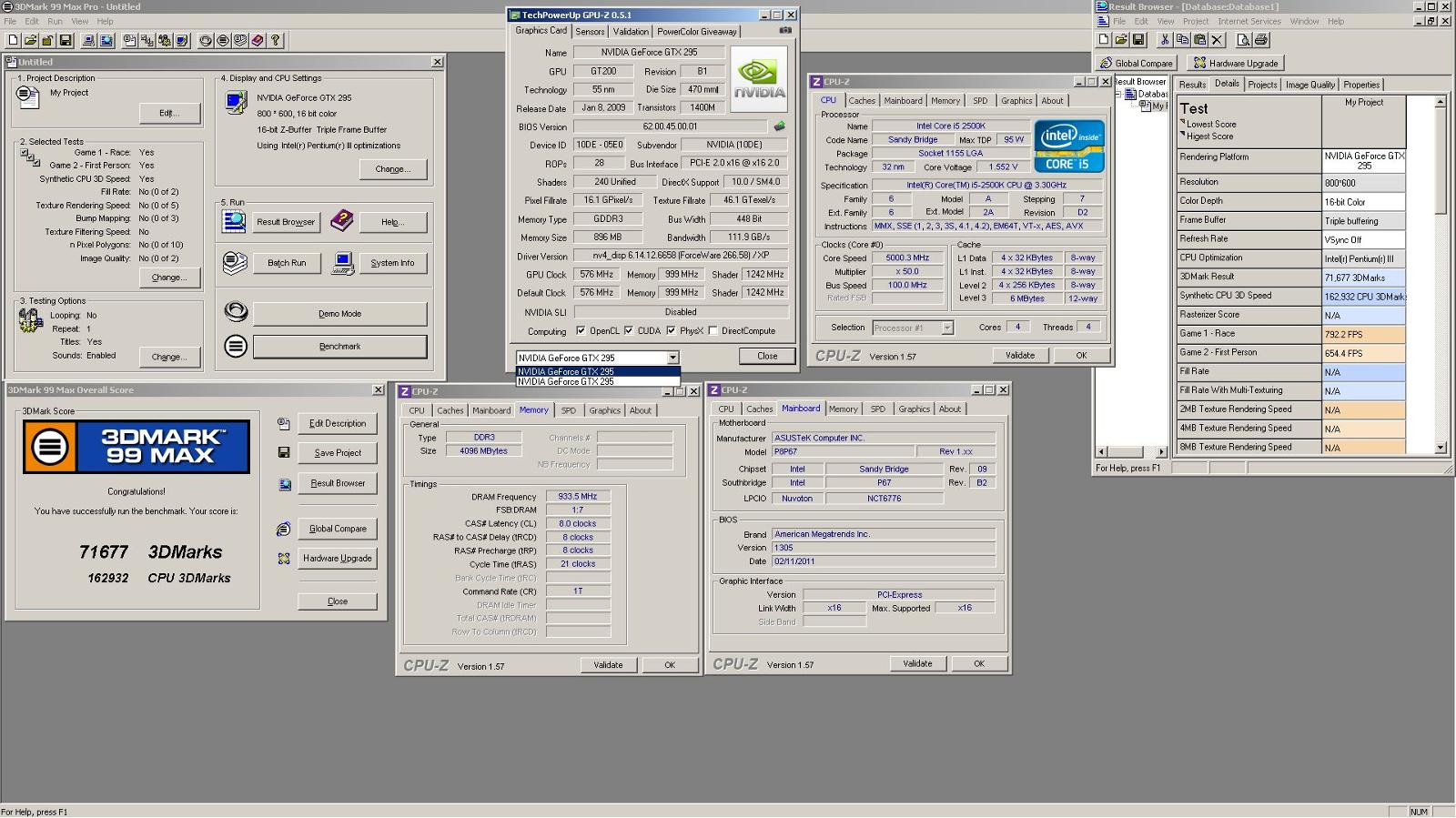Viewport: 1456px width, 818px height.
Task: Click the Batch Run button
Action: pos(287,263)
